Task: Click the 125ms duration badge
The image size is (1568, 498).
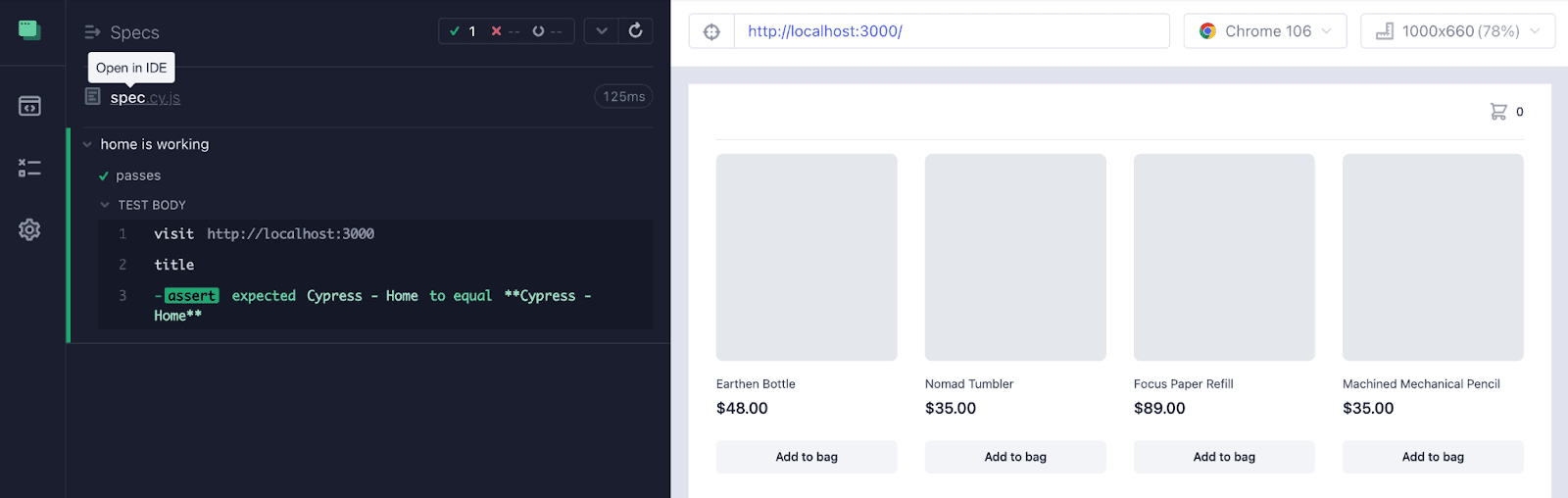Action: point(623,96)
